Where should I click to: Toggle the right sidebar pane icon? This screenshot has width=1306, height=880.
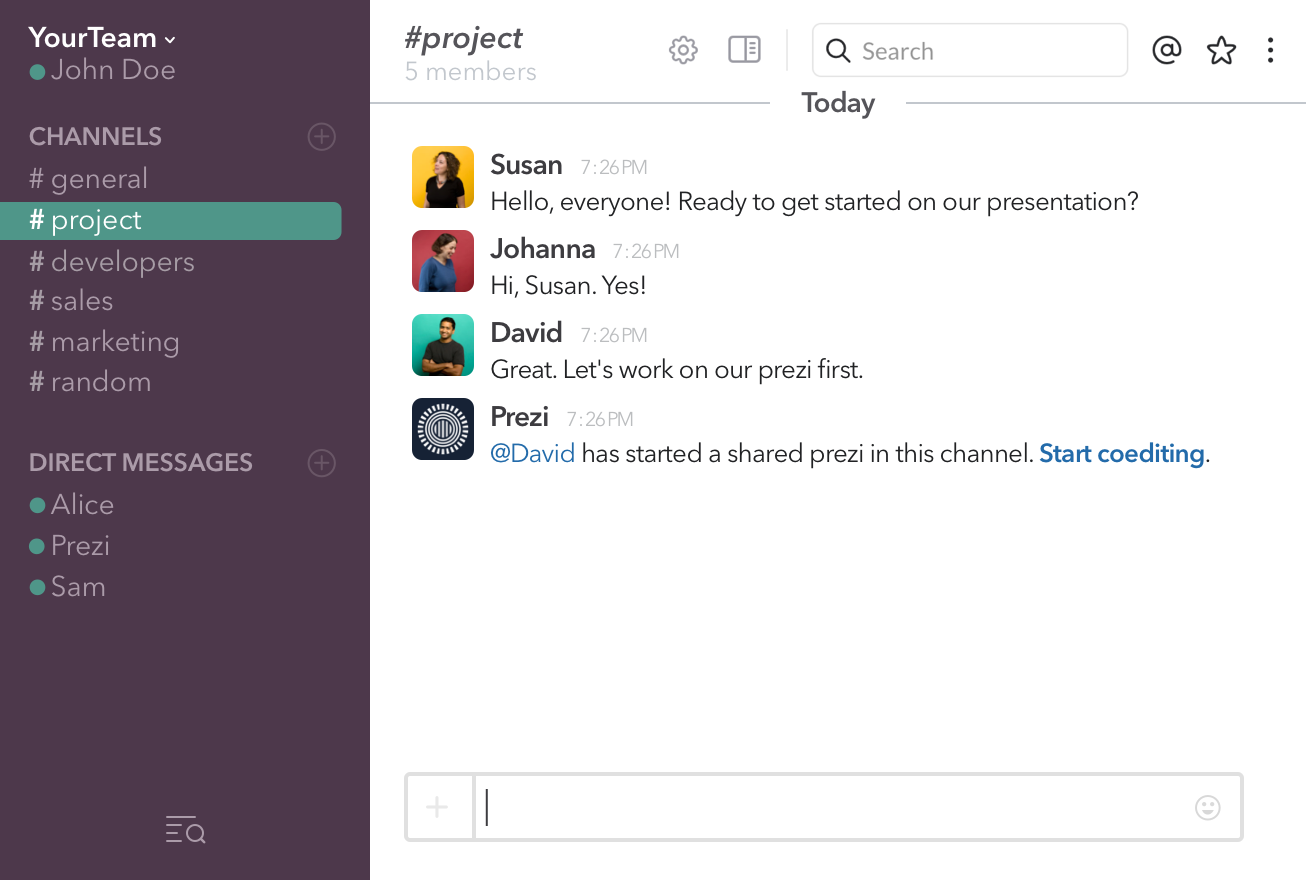[x=744, y=50]
